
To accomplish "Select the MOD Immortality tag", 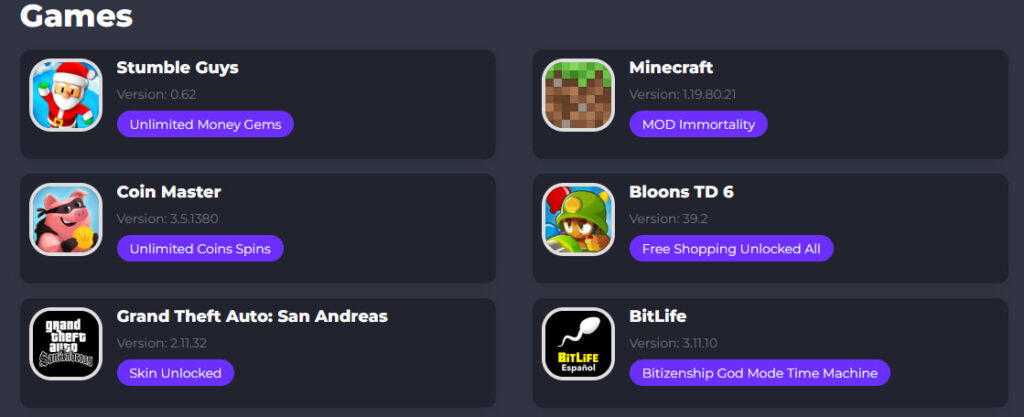I will point(698,124).
